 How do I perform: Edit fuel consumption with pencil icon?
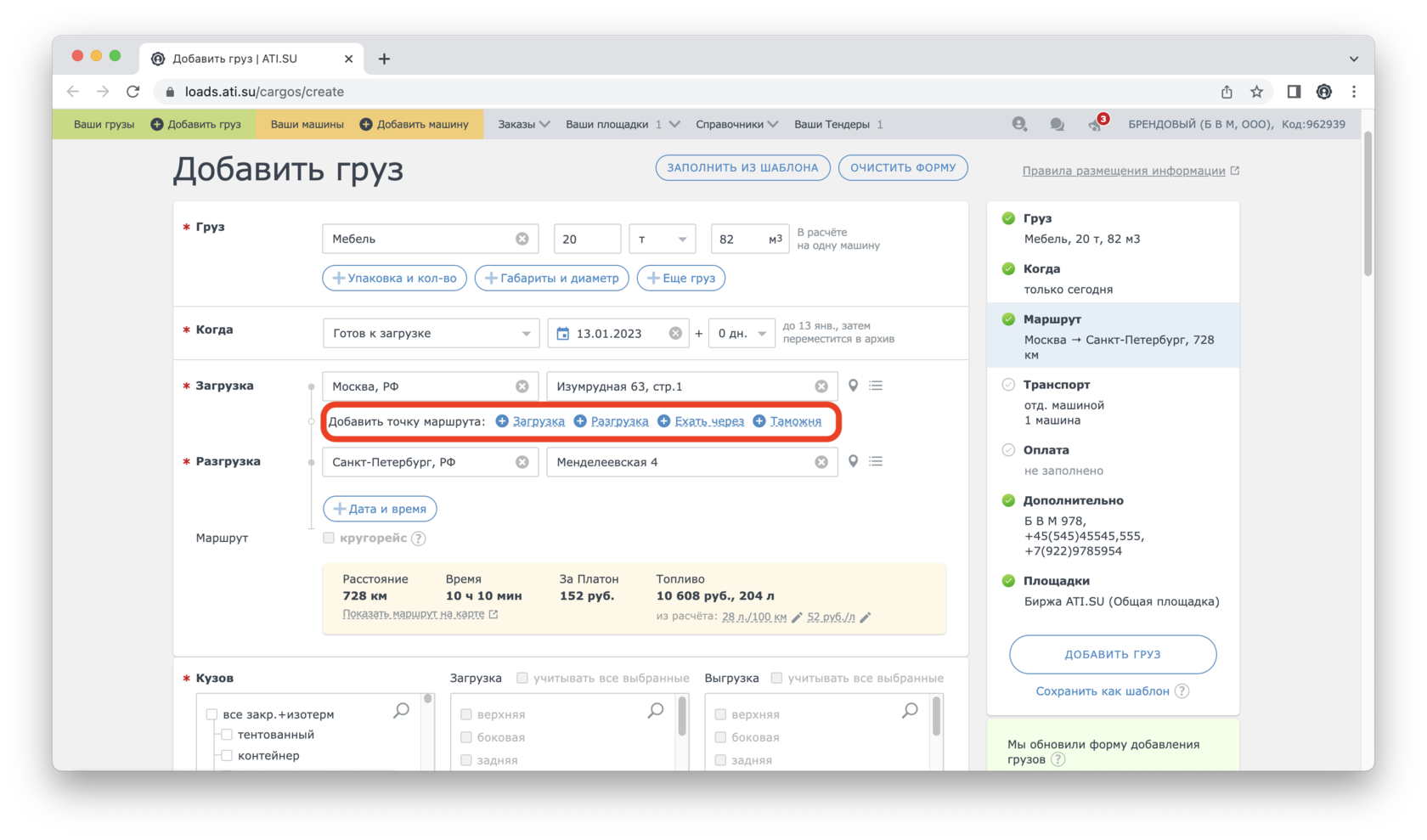coord(797,617)
